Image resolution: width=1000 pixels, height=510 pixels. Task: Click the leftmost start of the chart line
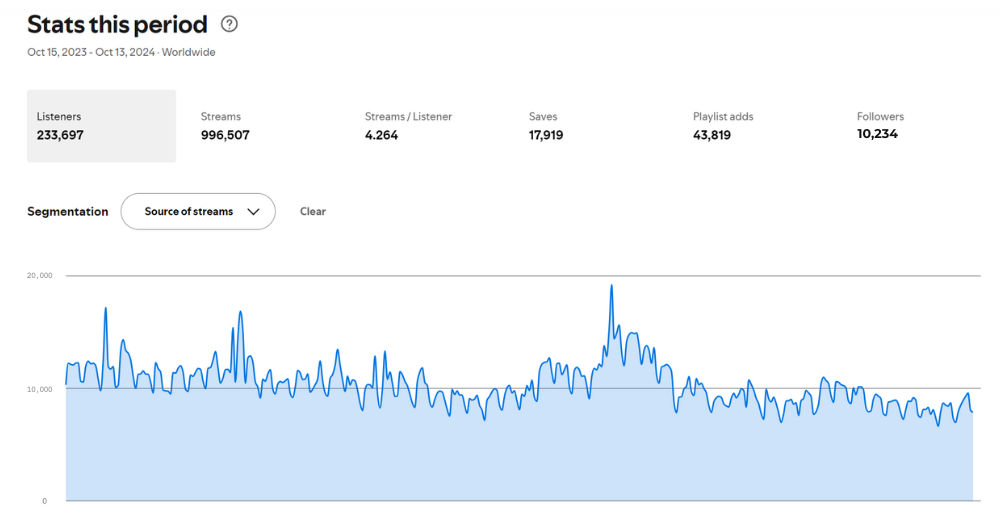point(67,383)
